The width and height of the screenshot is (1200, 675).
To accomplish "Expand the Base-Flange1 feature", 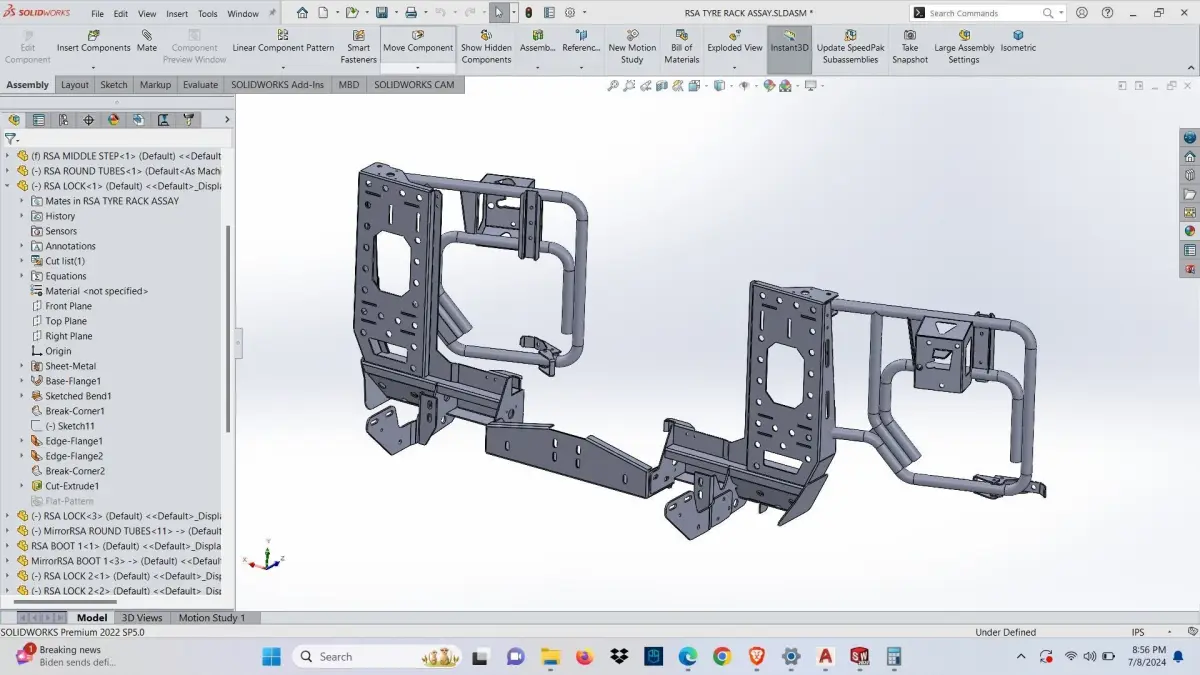I will (21, 381).
